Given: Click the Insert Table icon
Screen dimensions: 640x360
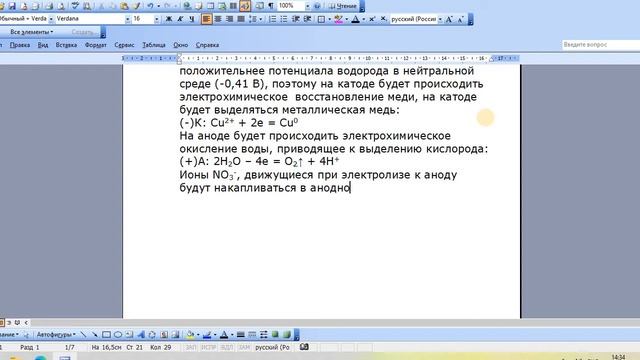Looking at the screenshot, I should click(211, 6).
